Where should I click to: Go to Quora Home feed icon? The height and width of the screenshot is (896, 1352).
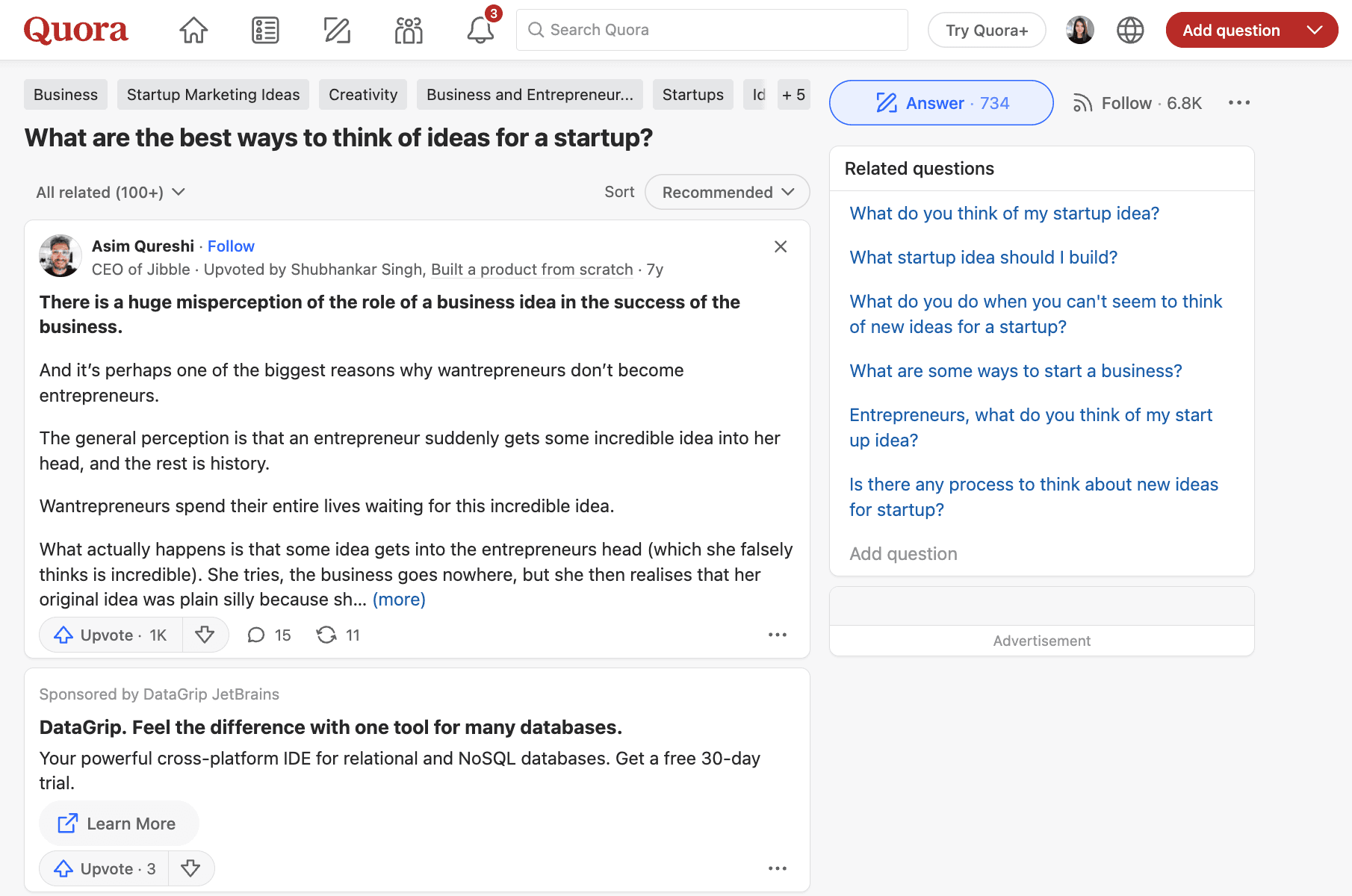point(193,30)
